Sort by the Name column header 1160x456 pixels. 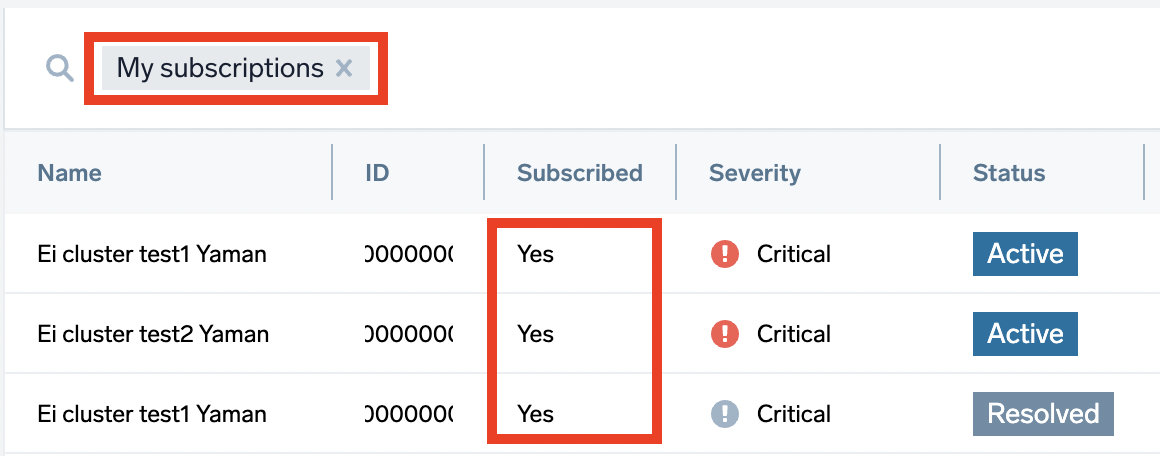[70, 173]
